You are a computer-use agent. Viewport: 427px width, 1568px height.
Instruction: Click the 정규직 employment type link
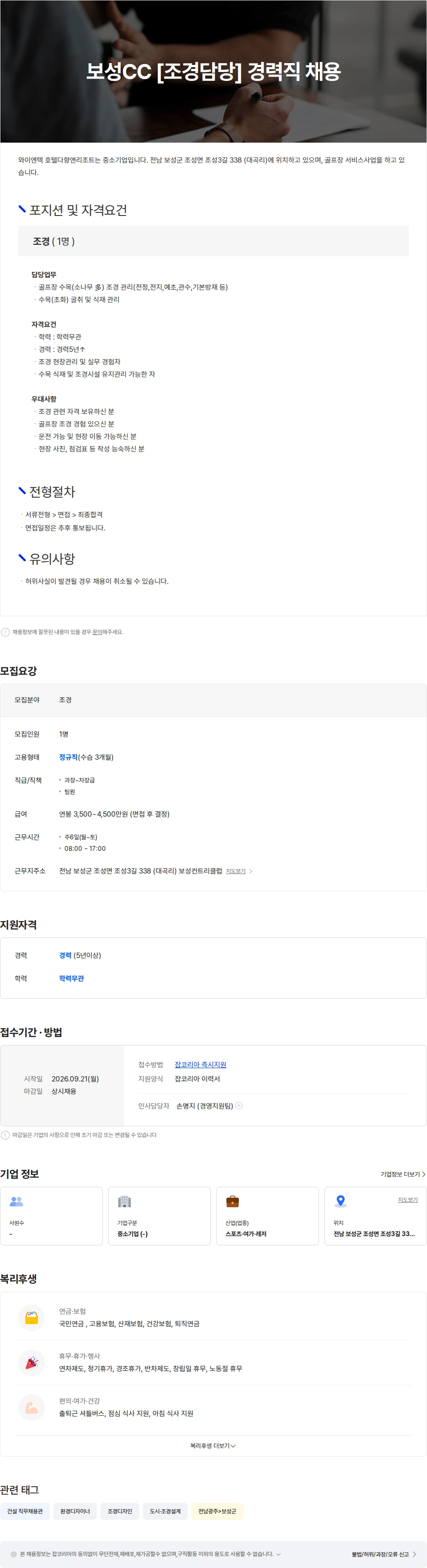tap(68, 757)
